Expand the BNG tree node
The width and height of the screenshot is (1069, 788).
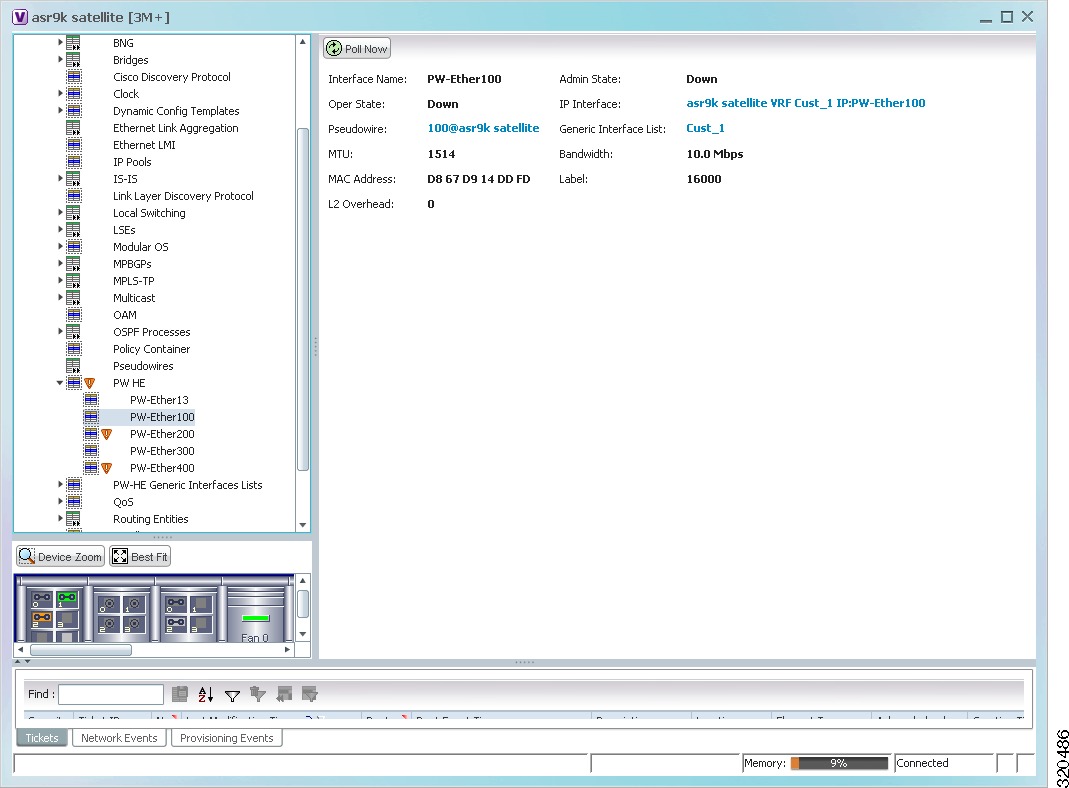click(60, 42)
